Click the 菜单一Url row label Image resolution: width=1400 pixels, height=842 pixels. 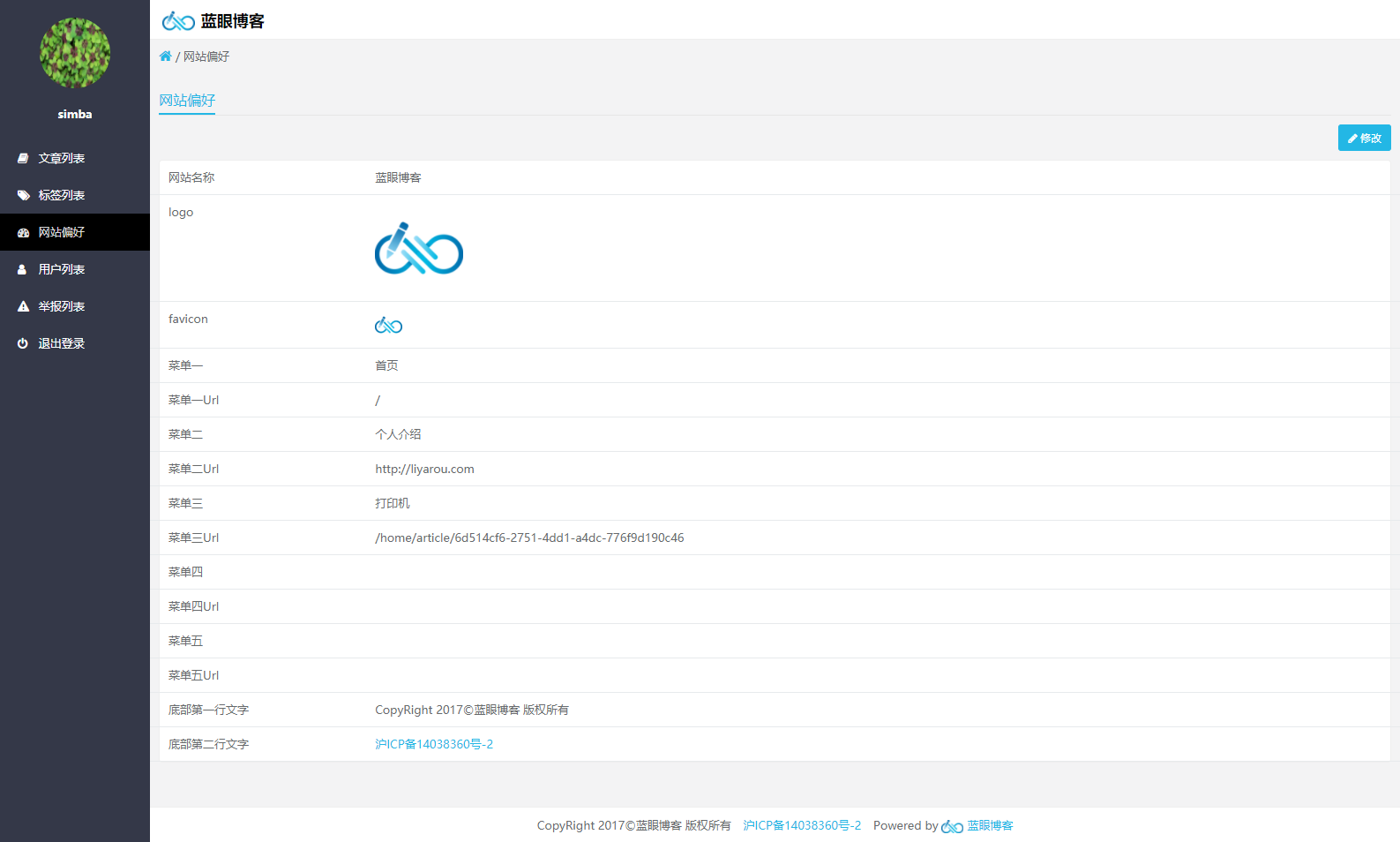(x=193, y=400)
